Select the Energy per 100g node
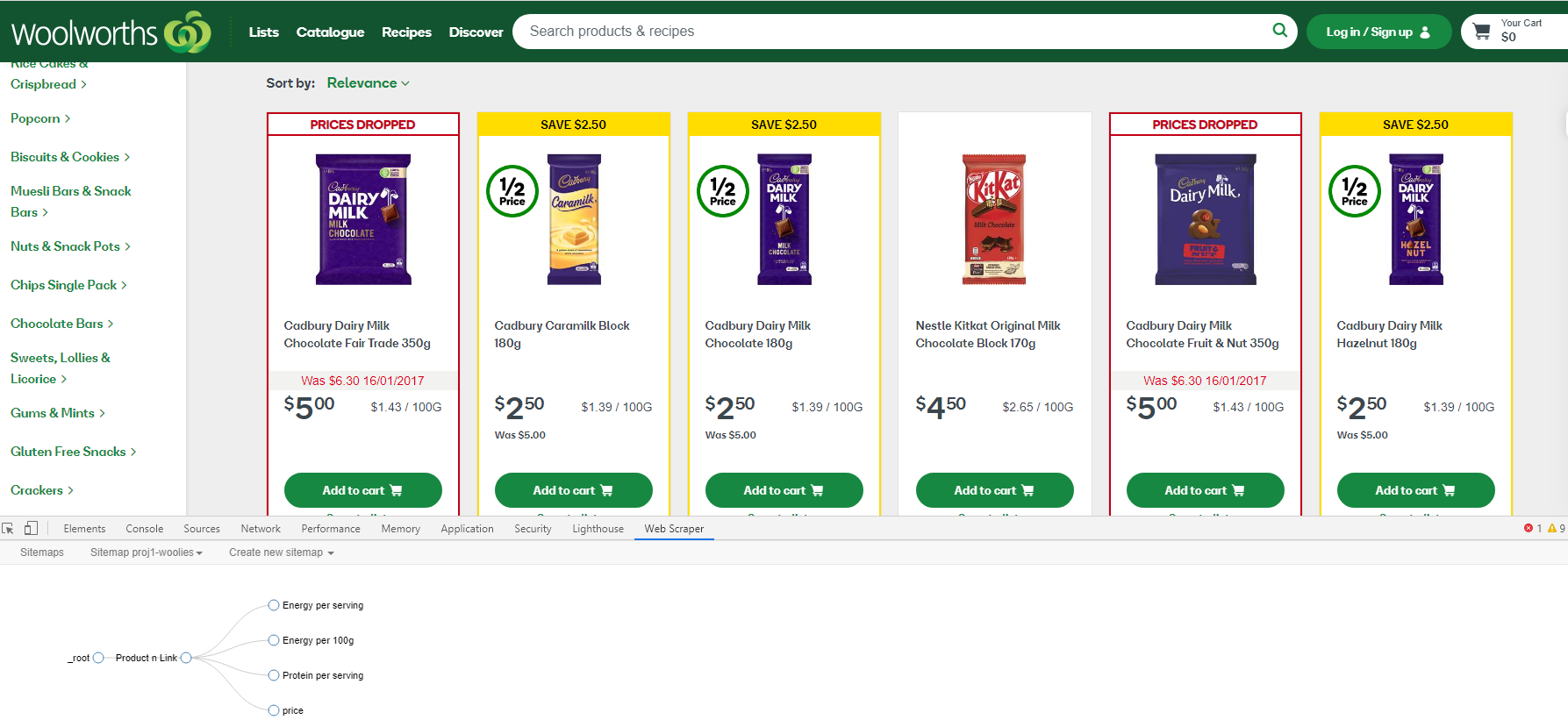1568x727 pixels. tap(274, 640)
